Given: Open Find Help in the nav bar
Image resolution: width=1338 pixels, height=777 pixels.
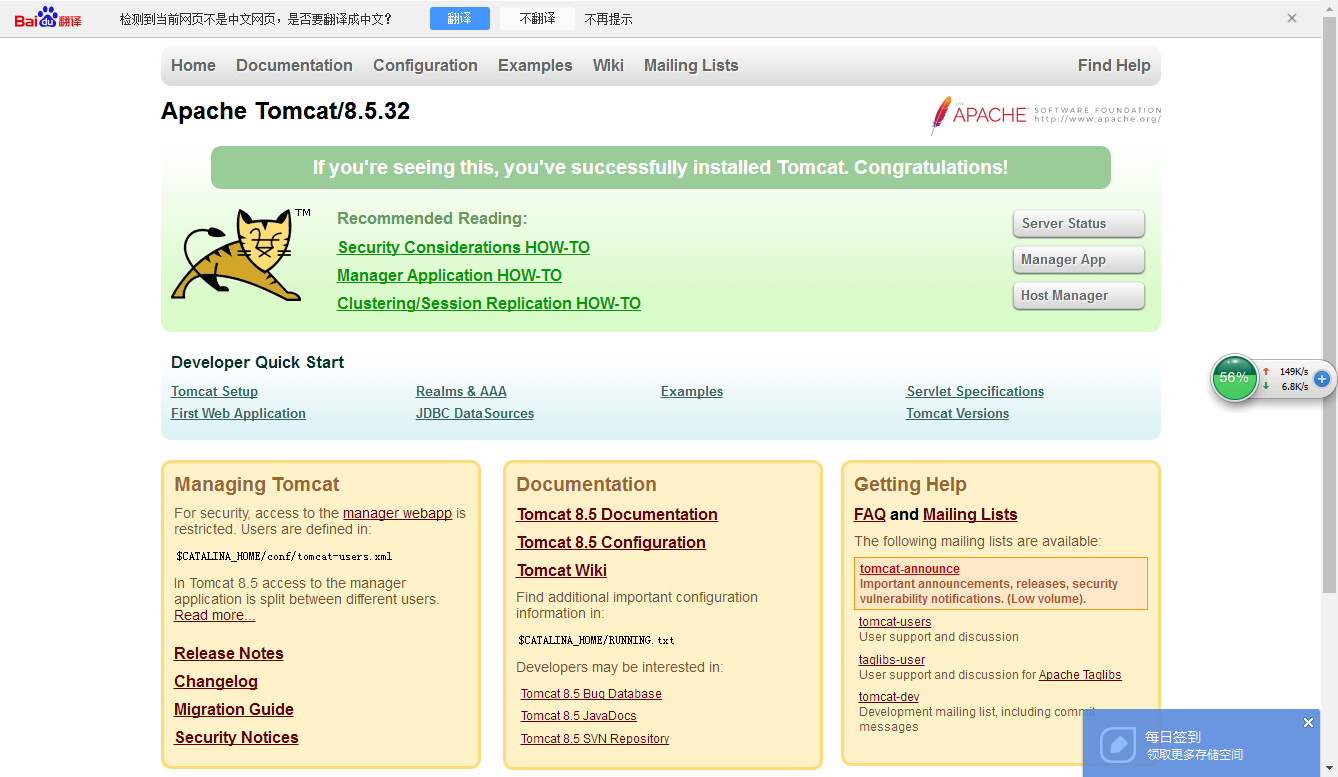Looking at the screenshot, I should pyautogui.click(x=1114, y=65).
